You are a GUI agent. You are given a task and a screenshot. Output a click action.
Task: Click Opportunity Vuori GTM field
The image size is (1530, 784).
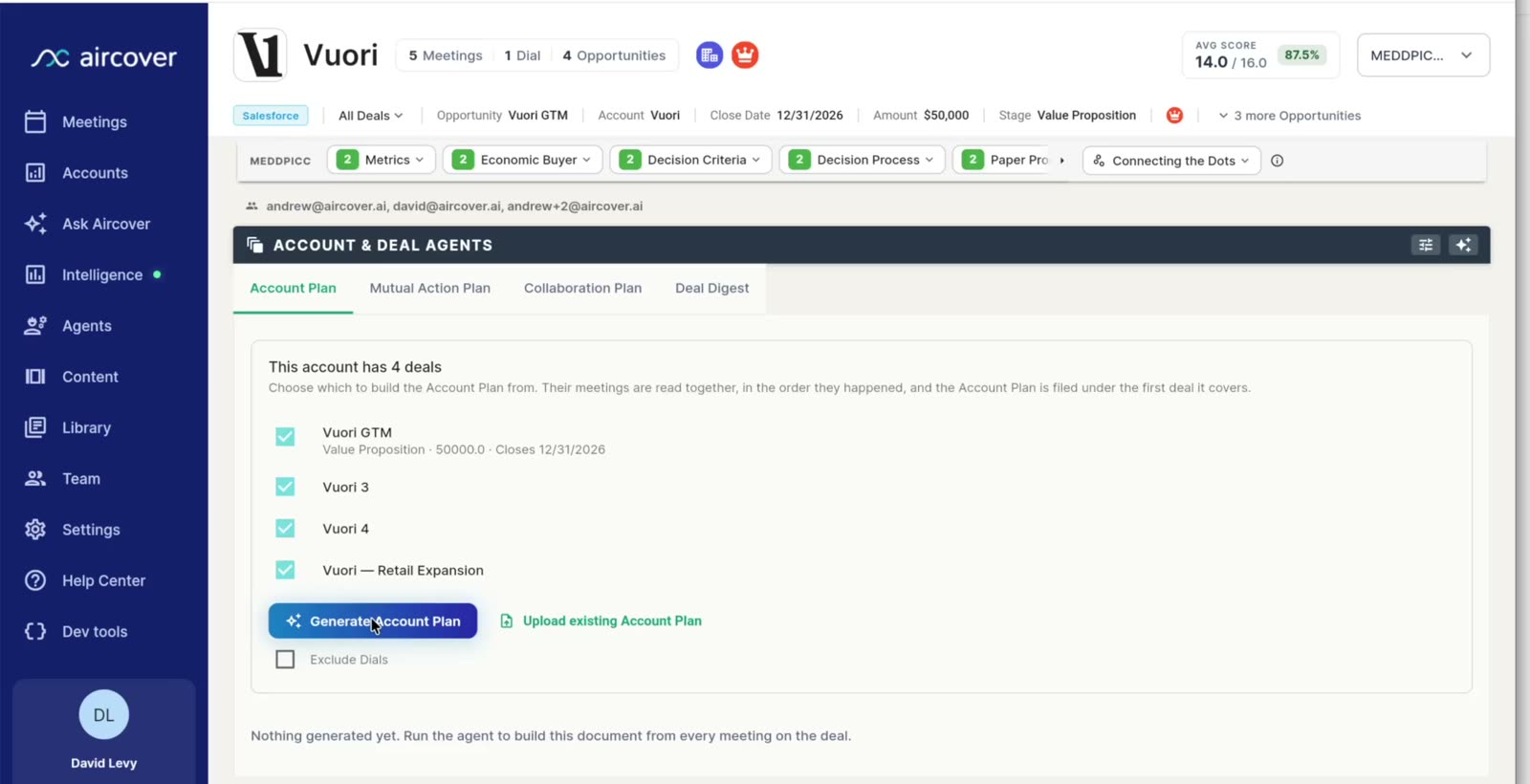502,116
